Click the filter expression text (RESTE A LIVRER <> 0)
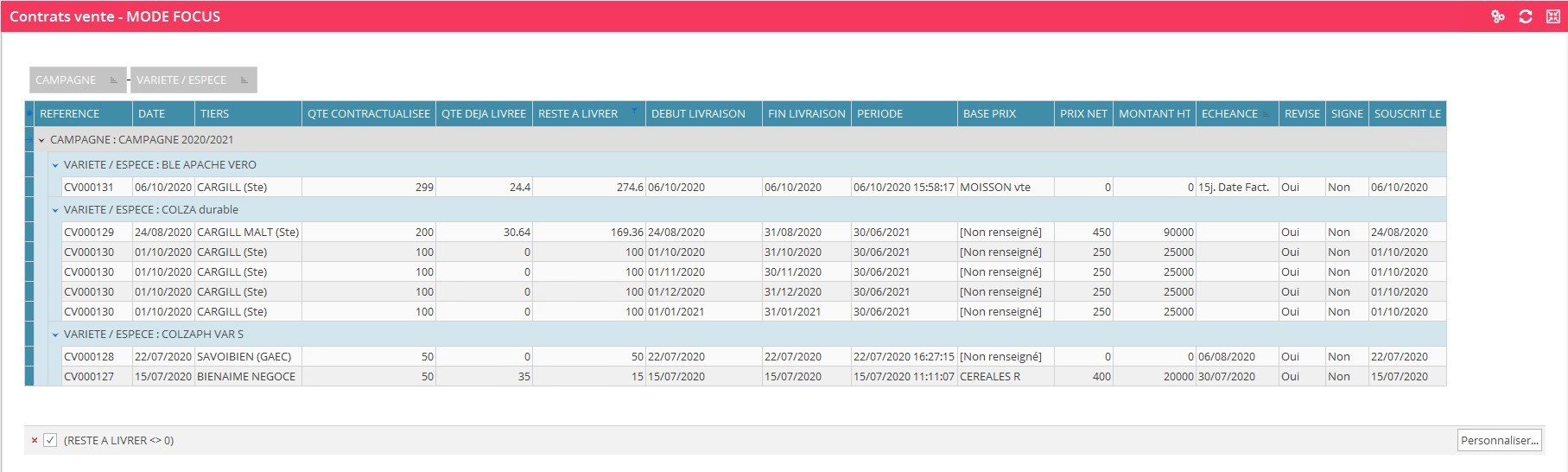1568x472 pixels. pyautogui.click(x=119, y=440)
